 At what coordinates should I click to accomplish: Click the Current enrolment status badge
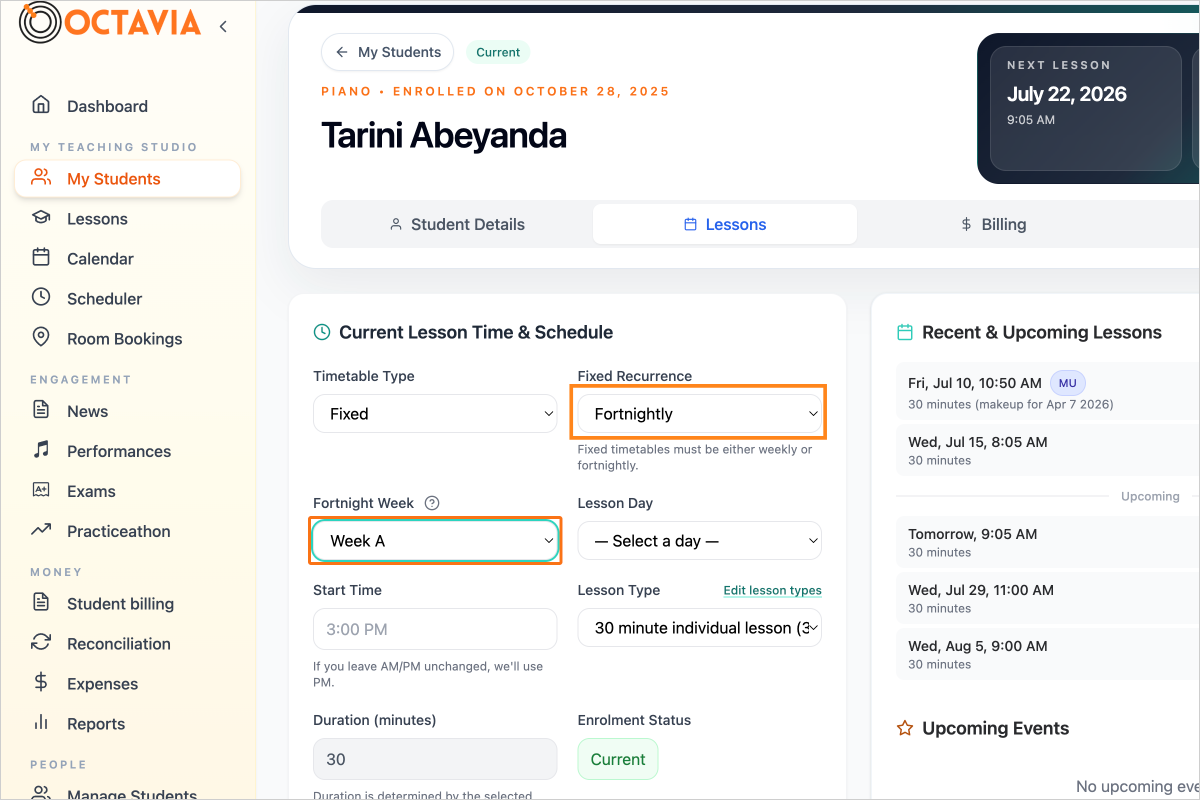(x=618, y=759)
